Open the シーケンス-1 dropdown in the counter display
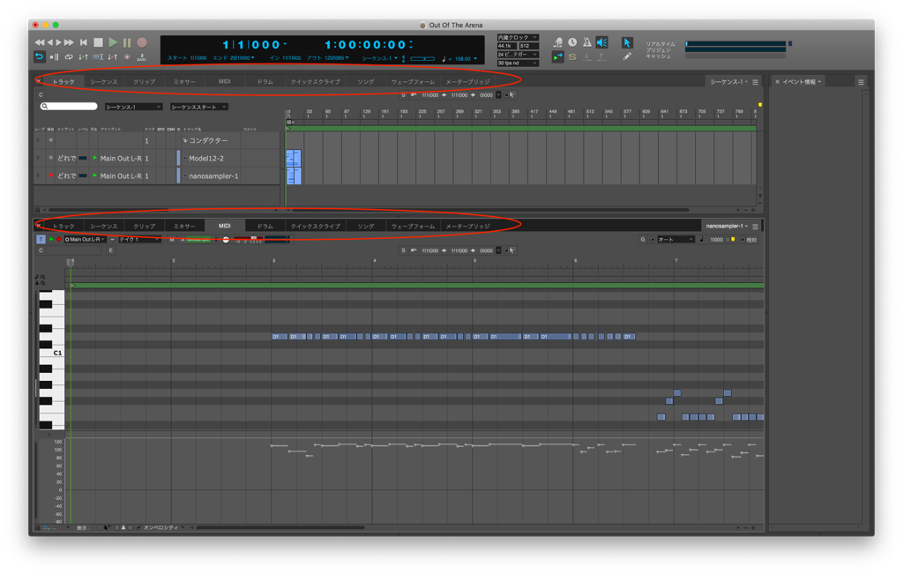The image size is (904, 574). click(x=380, y=58)
